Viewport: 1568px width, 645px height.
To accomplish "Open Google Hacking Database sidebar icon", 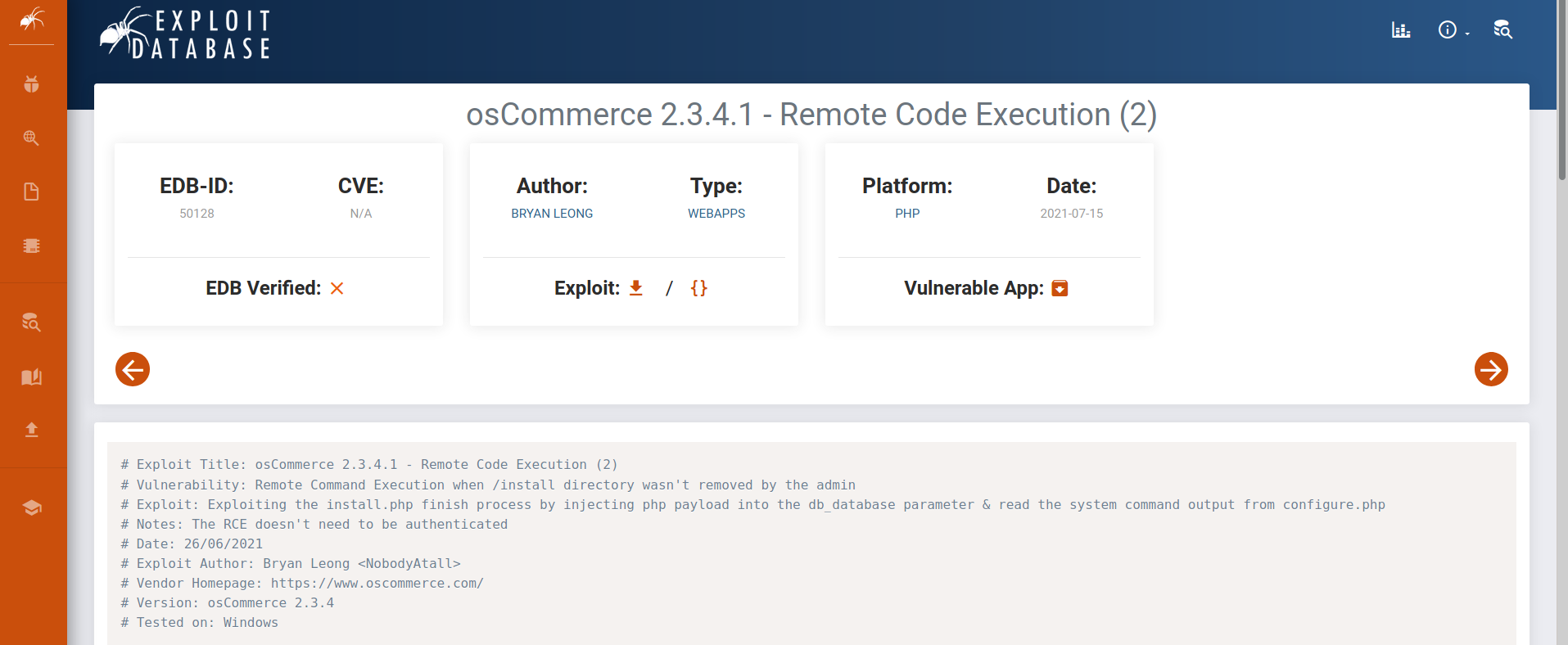I will (32, 138).
